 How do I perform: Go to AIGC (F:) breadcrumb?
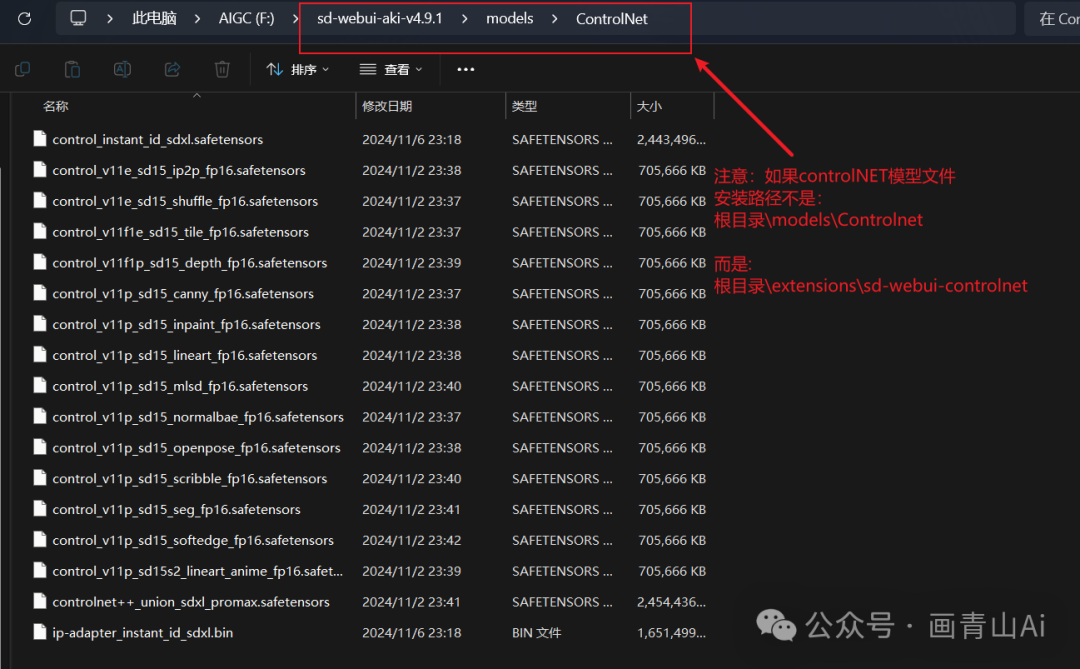point(247,19)
